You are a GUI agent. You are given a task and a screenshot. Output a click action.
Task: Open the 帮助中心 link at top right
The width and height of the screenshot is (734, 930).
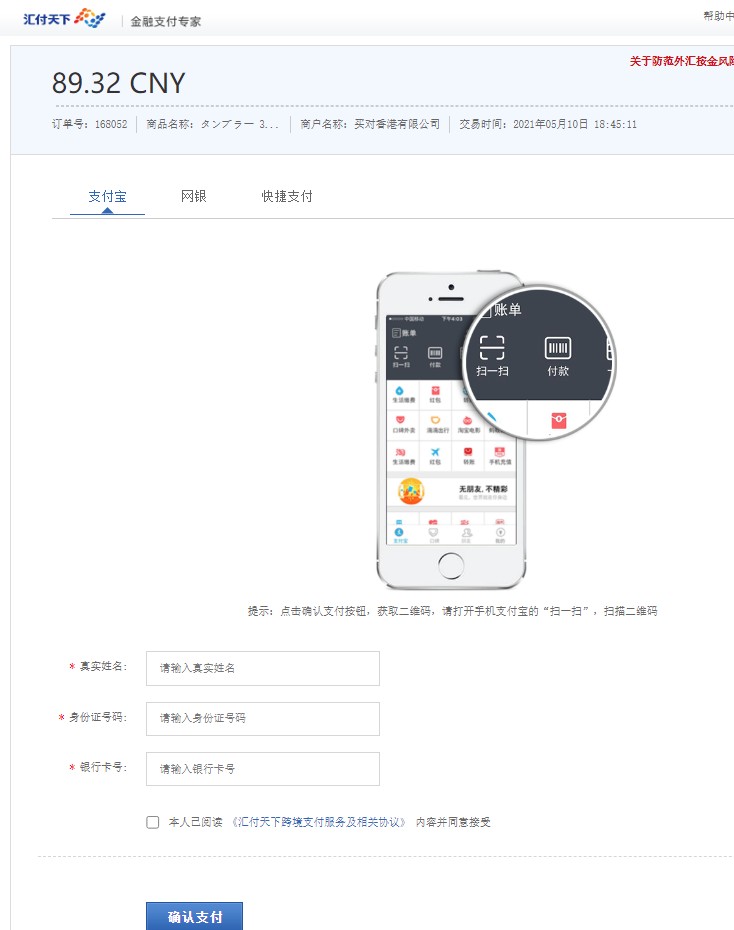719,16
